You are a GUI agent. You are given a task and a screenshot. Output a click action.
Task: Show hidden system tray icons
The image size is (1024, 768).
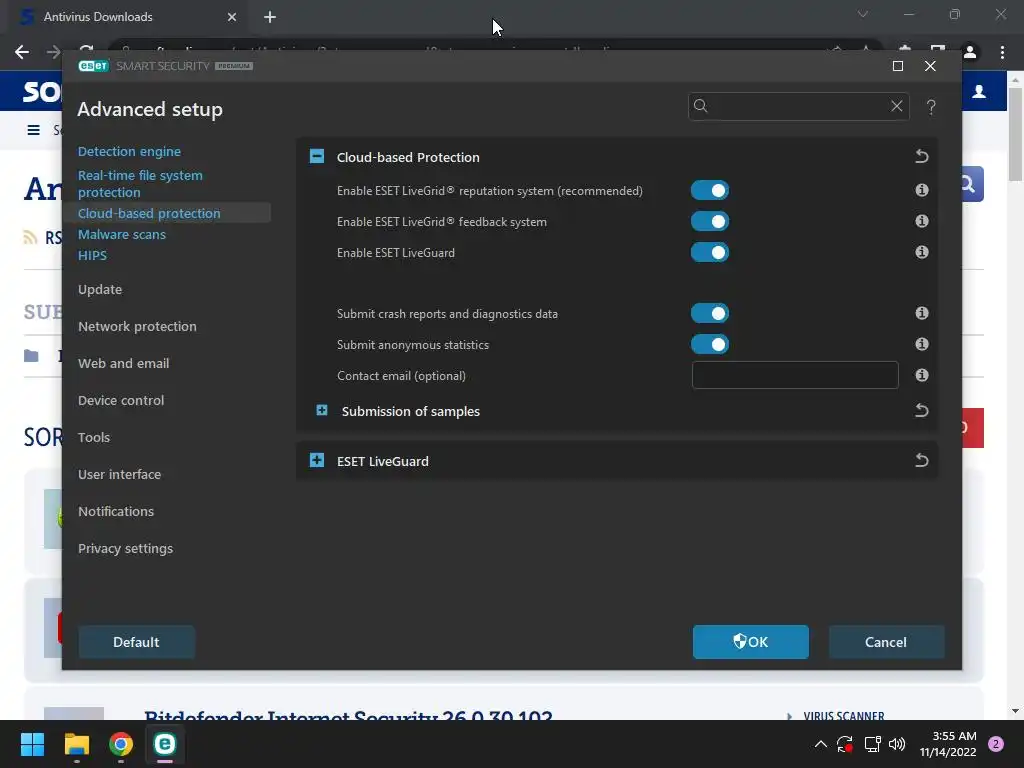[x=821, y=744]
